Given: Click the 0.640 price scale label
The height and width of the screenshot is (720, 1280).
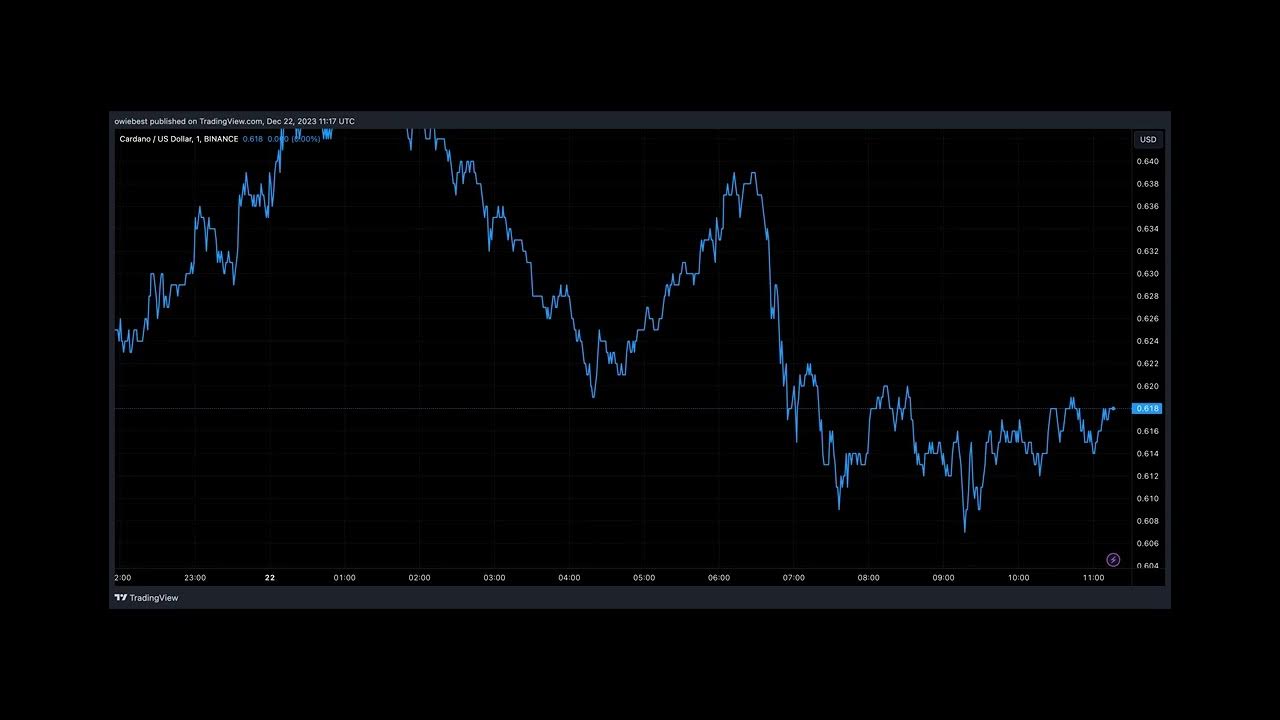Looking at the screenshot, I should (x=1147, y=162).
